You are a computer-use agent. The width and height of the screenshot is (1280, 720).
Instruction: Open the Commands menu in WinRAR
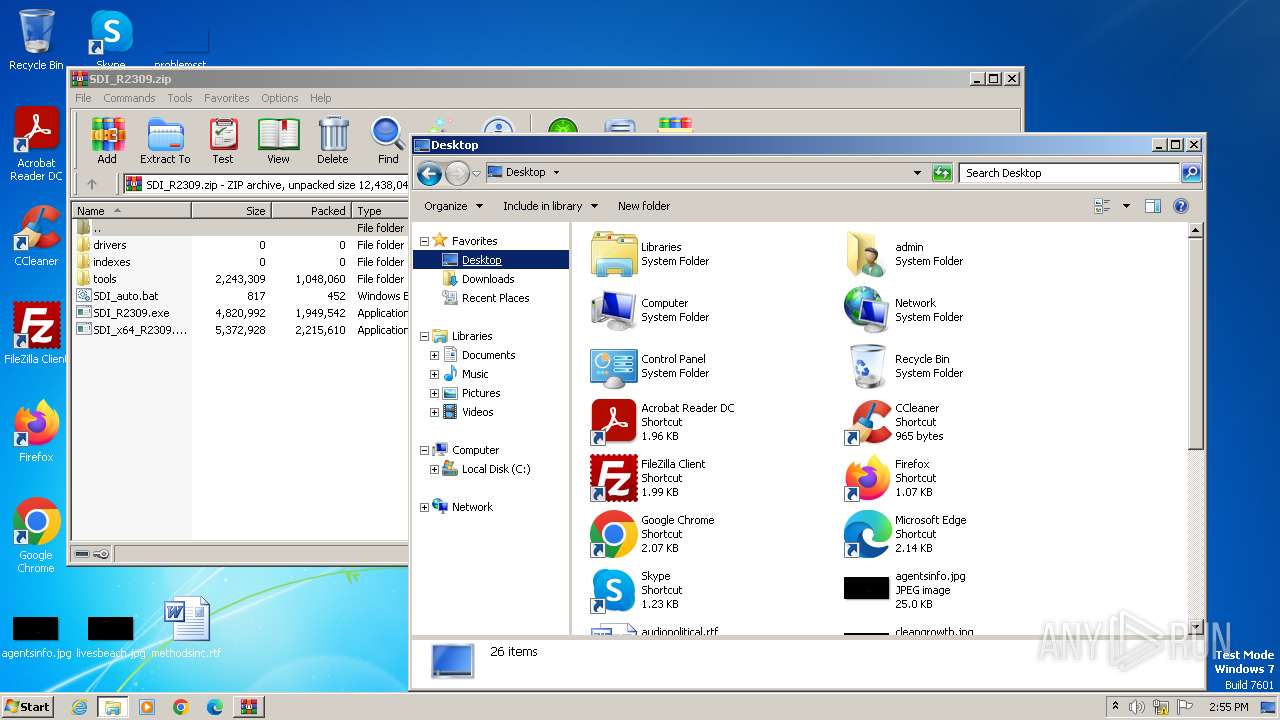click(x=129, y=98)
